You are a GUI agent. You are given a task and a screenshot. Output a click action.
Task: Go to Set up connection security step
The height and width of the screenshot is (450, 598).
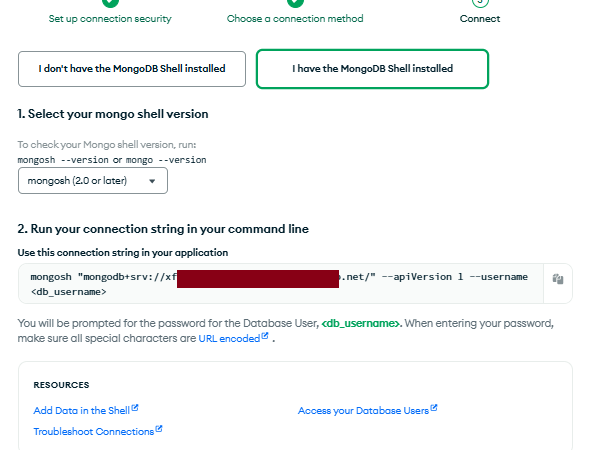click(110, 19)
